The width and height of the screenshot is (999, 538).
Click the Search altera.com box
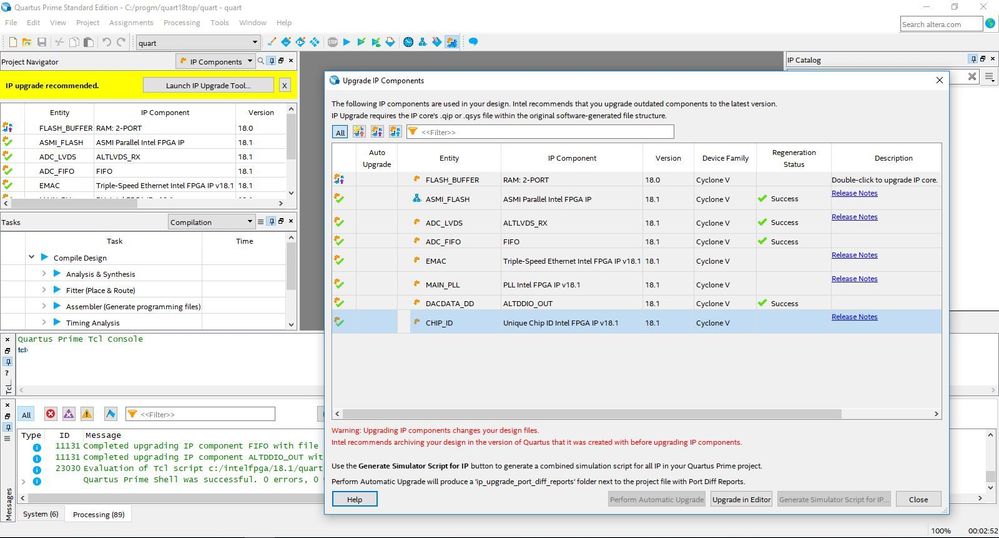(941, 24)
